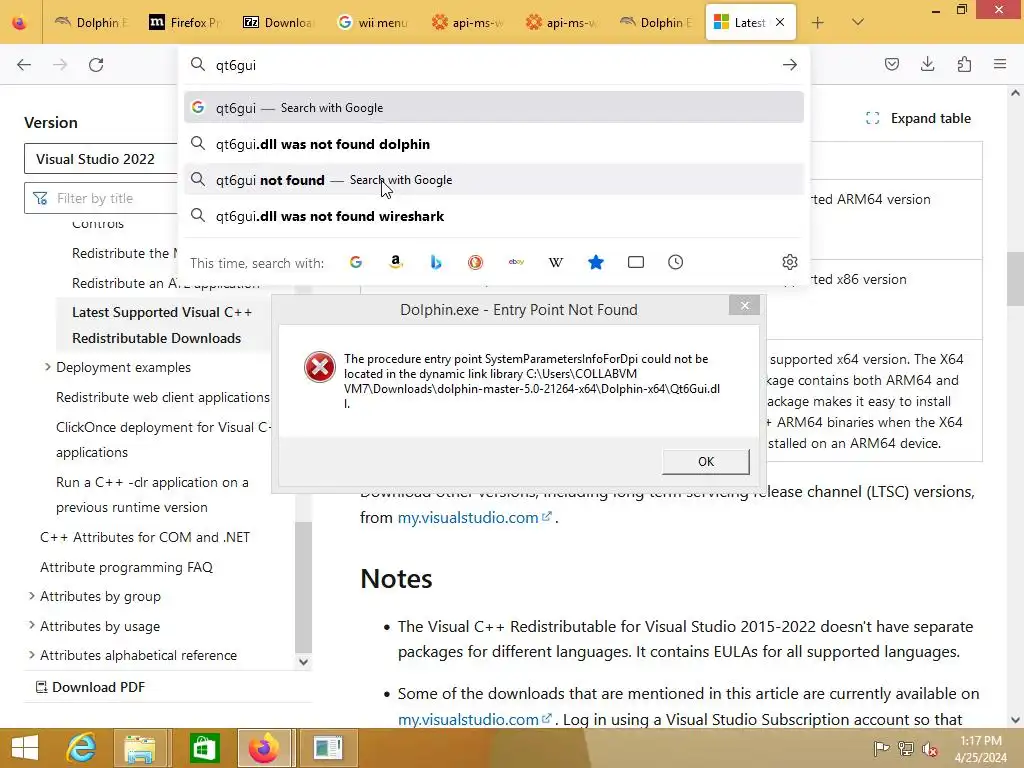This screenshot has width=1024, height=768.
Task: Open the Windows Store taskbar icon
Action: click(204, 748)
